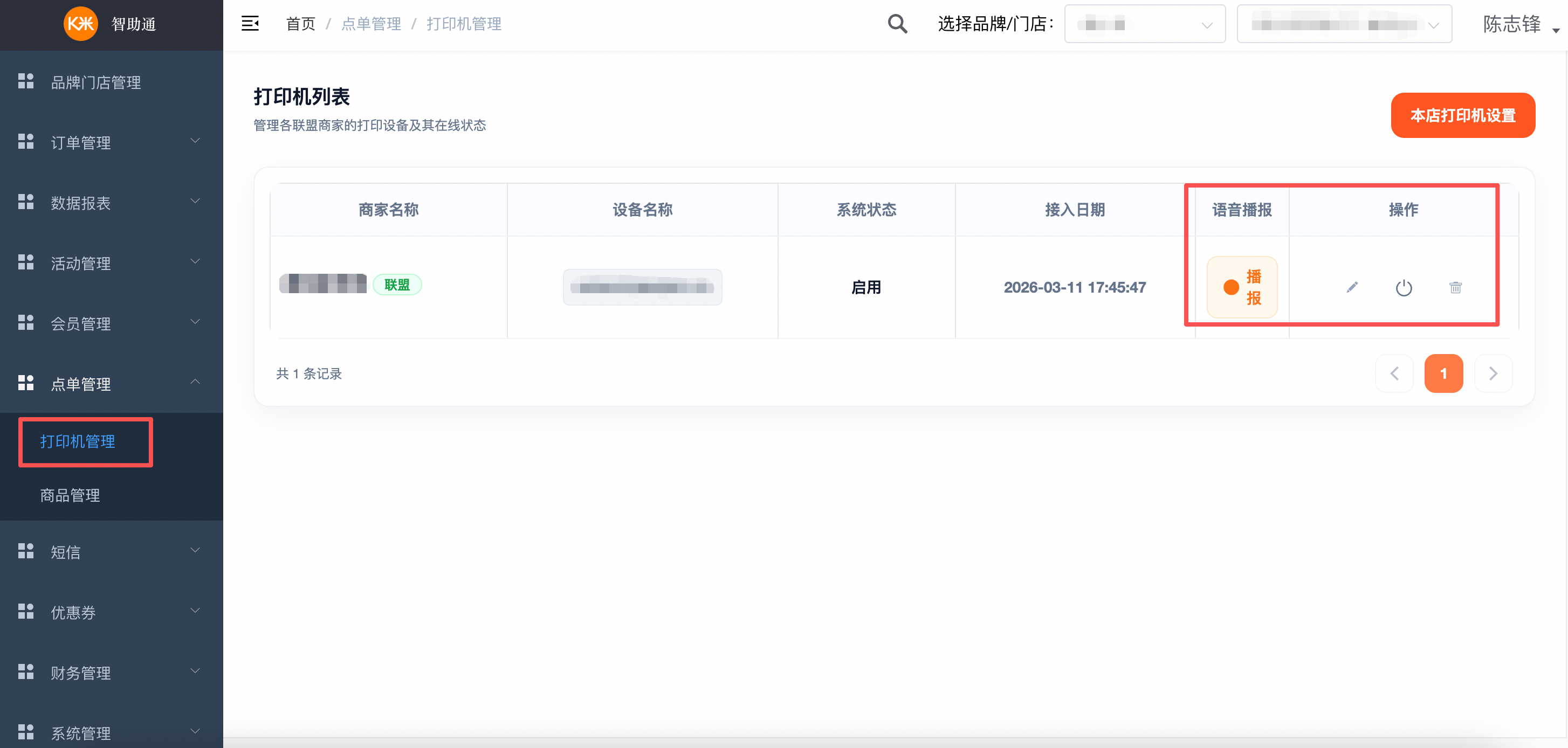The width and height of the screenshot is (1568, 748).
Task: Select page 1 in pagination
Action: tap(1443, 373)
